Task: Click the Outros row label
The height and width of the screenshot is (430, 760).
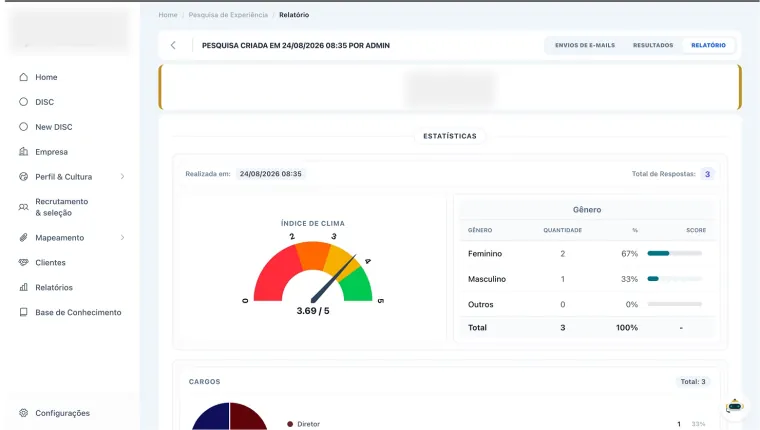Action: click(480, 304)
